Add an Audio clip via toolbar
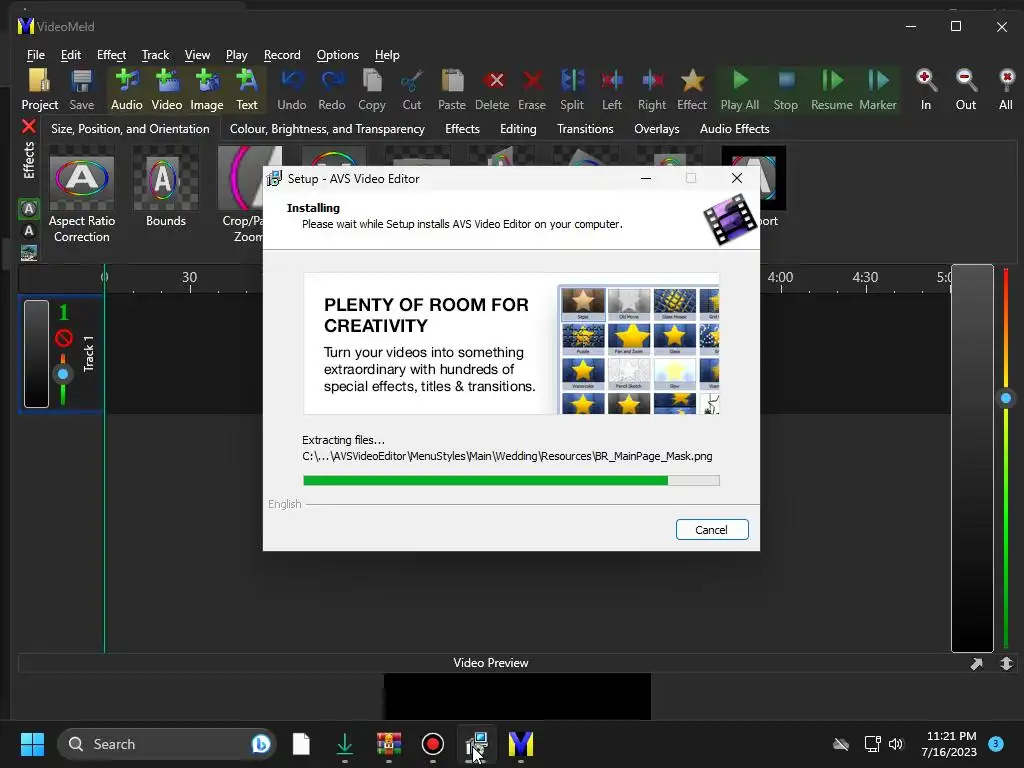Image resolution: width=1024 pixels, height=768 pixels. point(127,89)
